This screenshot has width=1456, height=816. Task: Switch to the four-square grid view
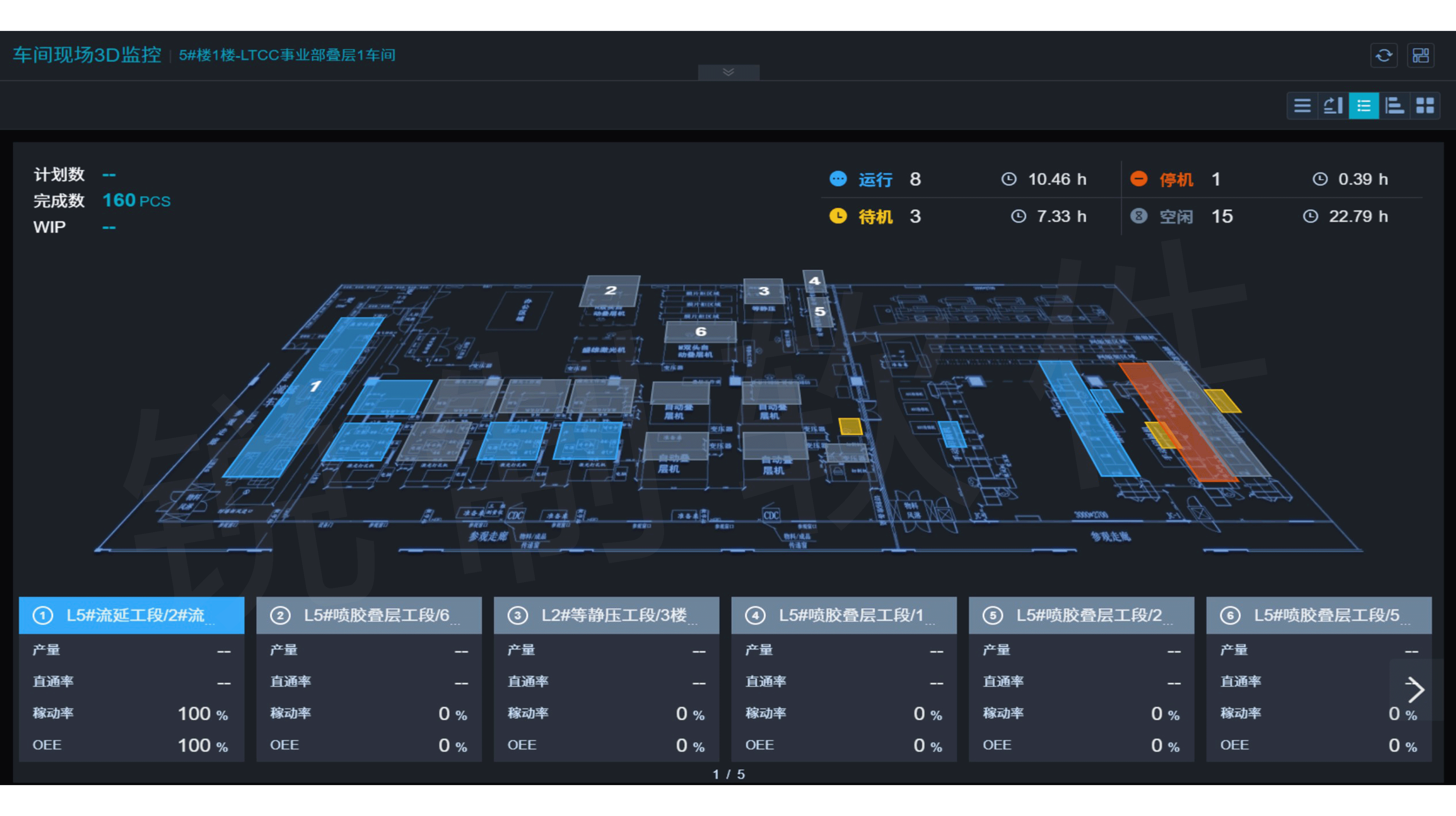(x=1425, y=106)
